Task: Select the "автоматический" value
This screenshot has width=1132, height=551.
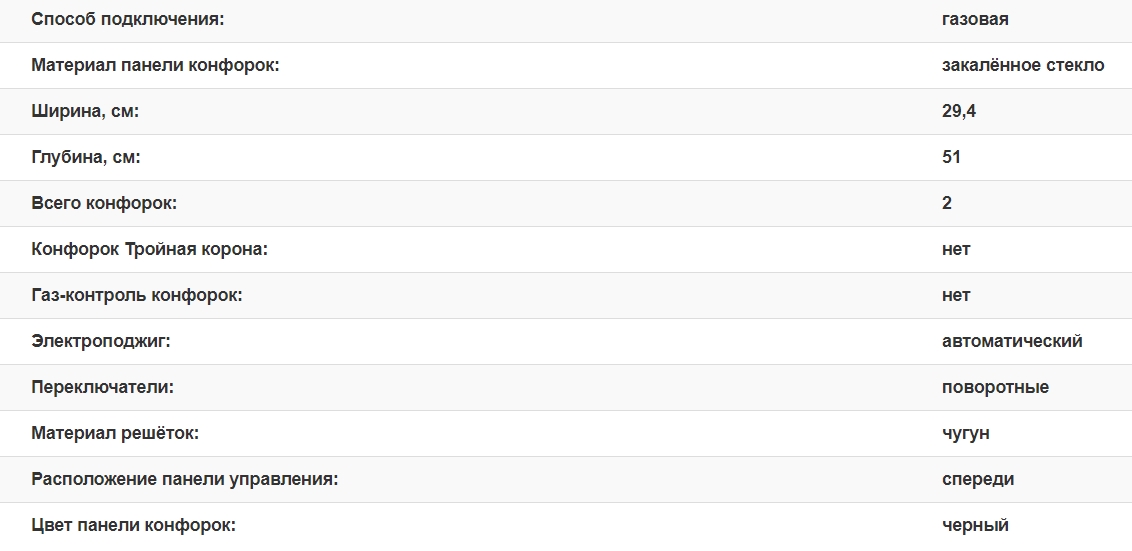Action: (x=1012, y=341)
